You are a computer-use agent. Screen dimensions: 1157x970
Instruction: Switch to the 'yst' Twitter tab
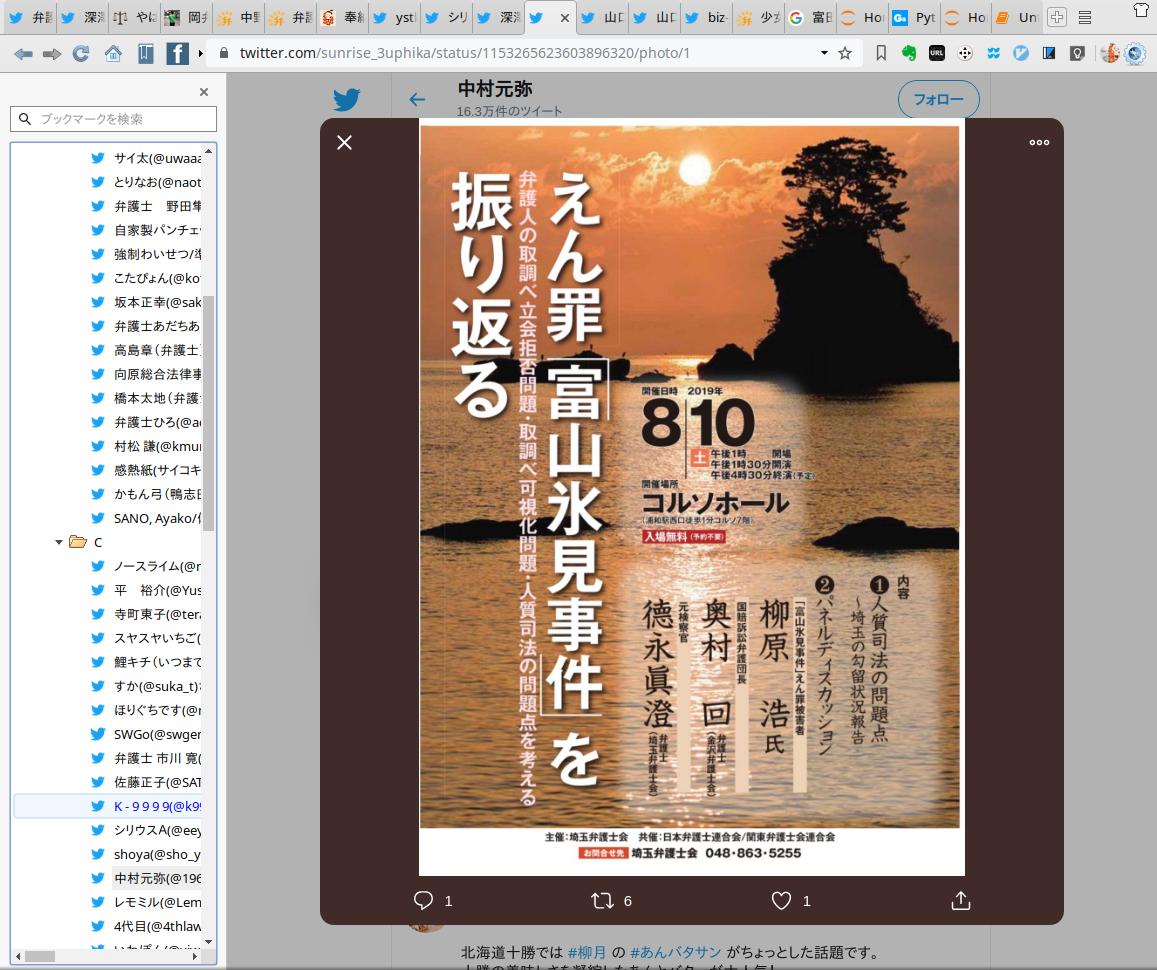pyautogui.click(x=395, y=18)
